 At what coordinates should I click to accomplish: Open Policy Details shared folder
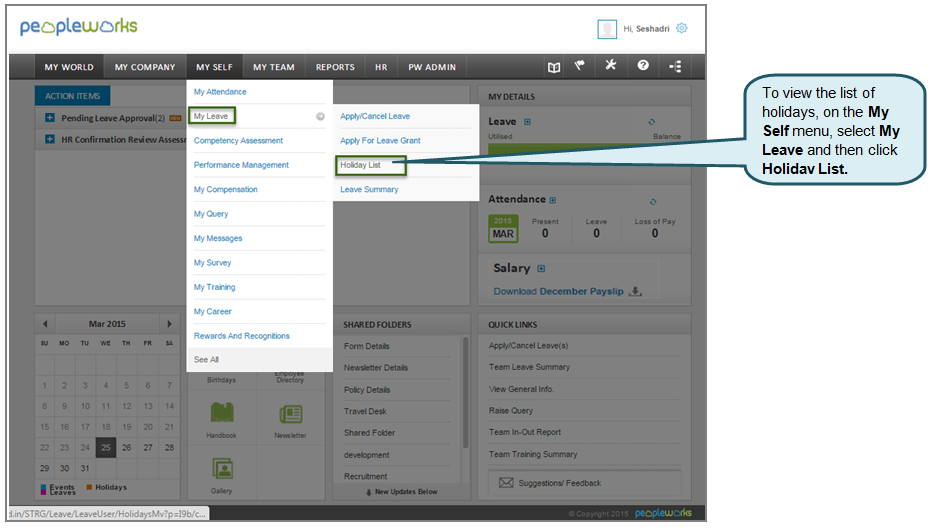click(367, 390)
